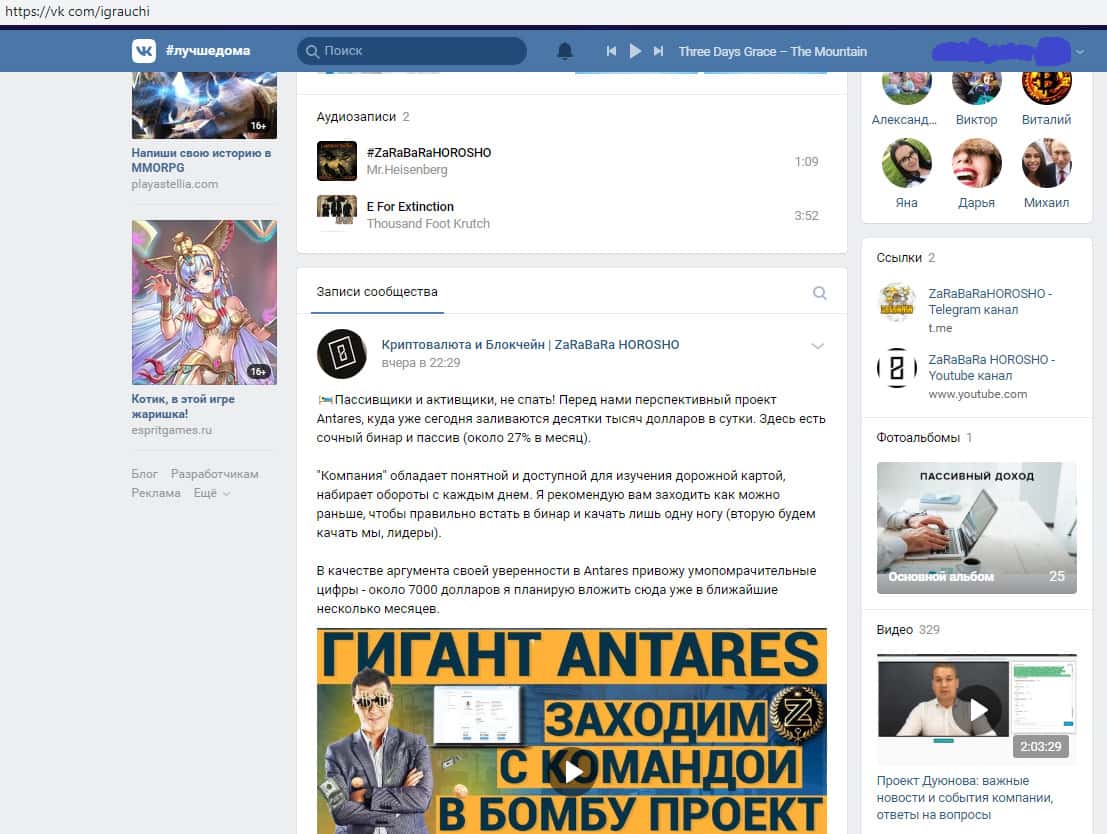Screen dimensions: 1107x834
Task: Open the notifications bell
Action: pos(565,51)
